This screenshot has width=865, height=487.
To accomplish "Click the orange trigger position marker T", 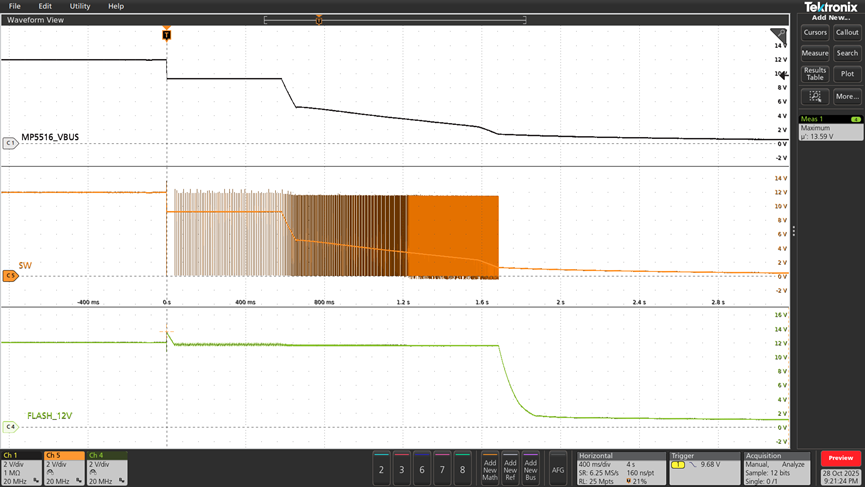I will point(166,34).
